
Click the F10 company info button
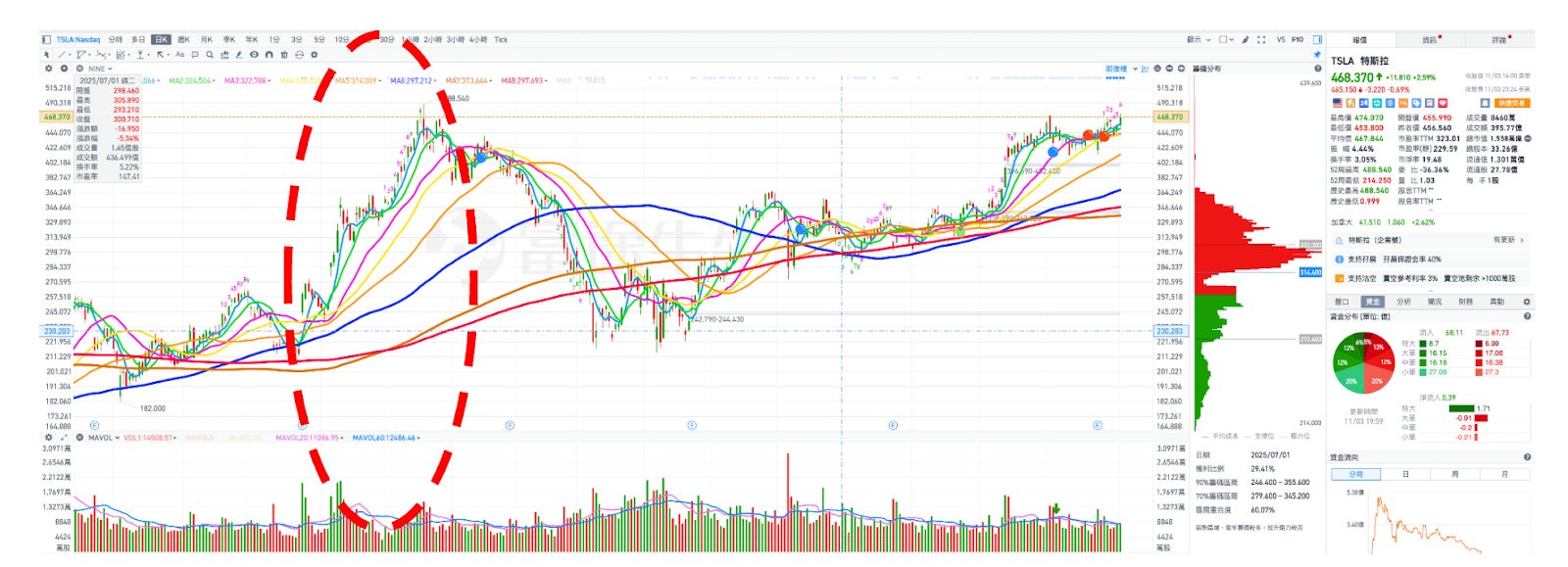click(x=1298, y=40)
